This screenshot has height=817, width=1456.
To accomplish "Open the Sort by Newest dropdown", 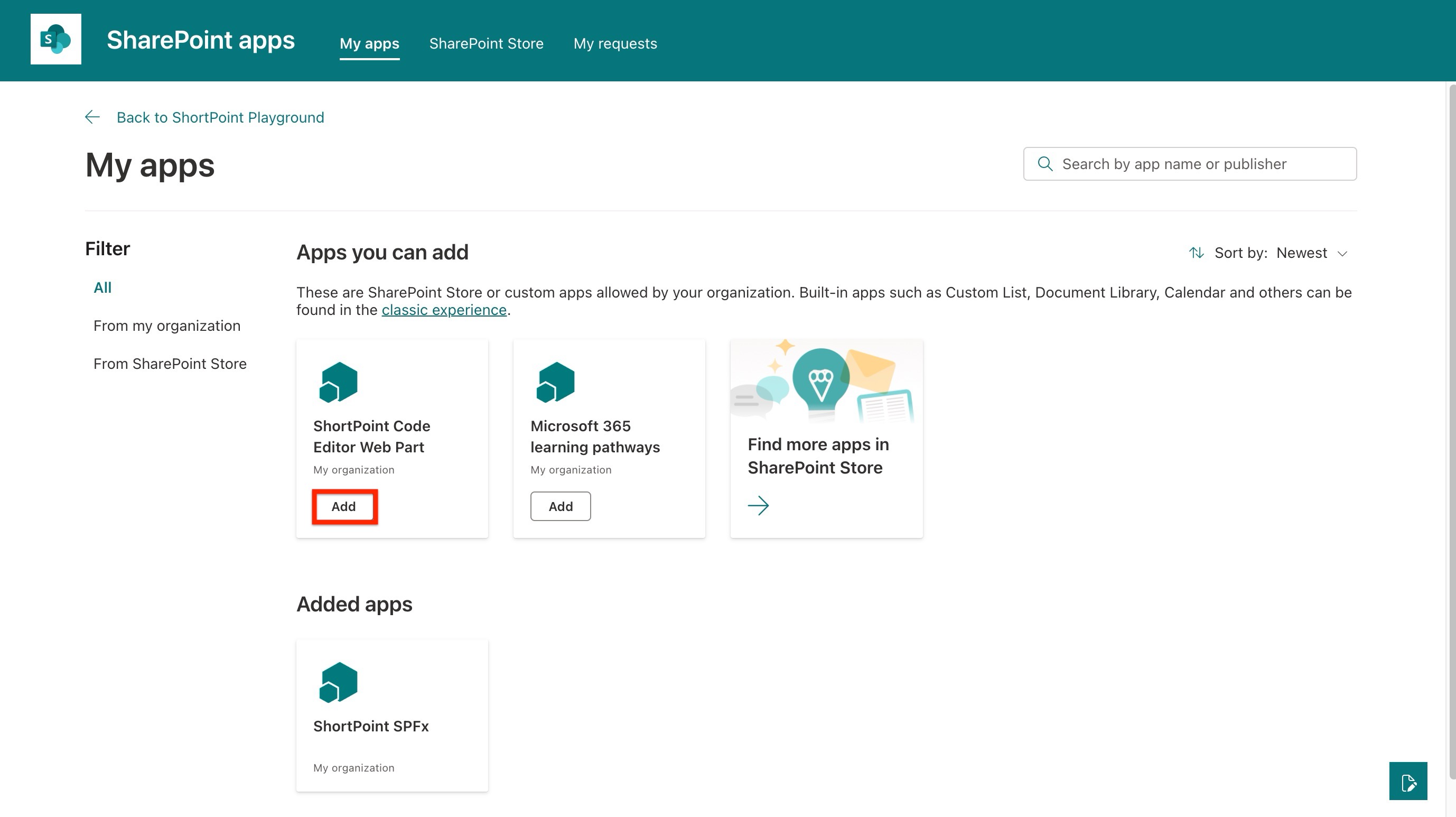I will click(1301, 253).
